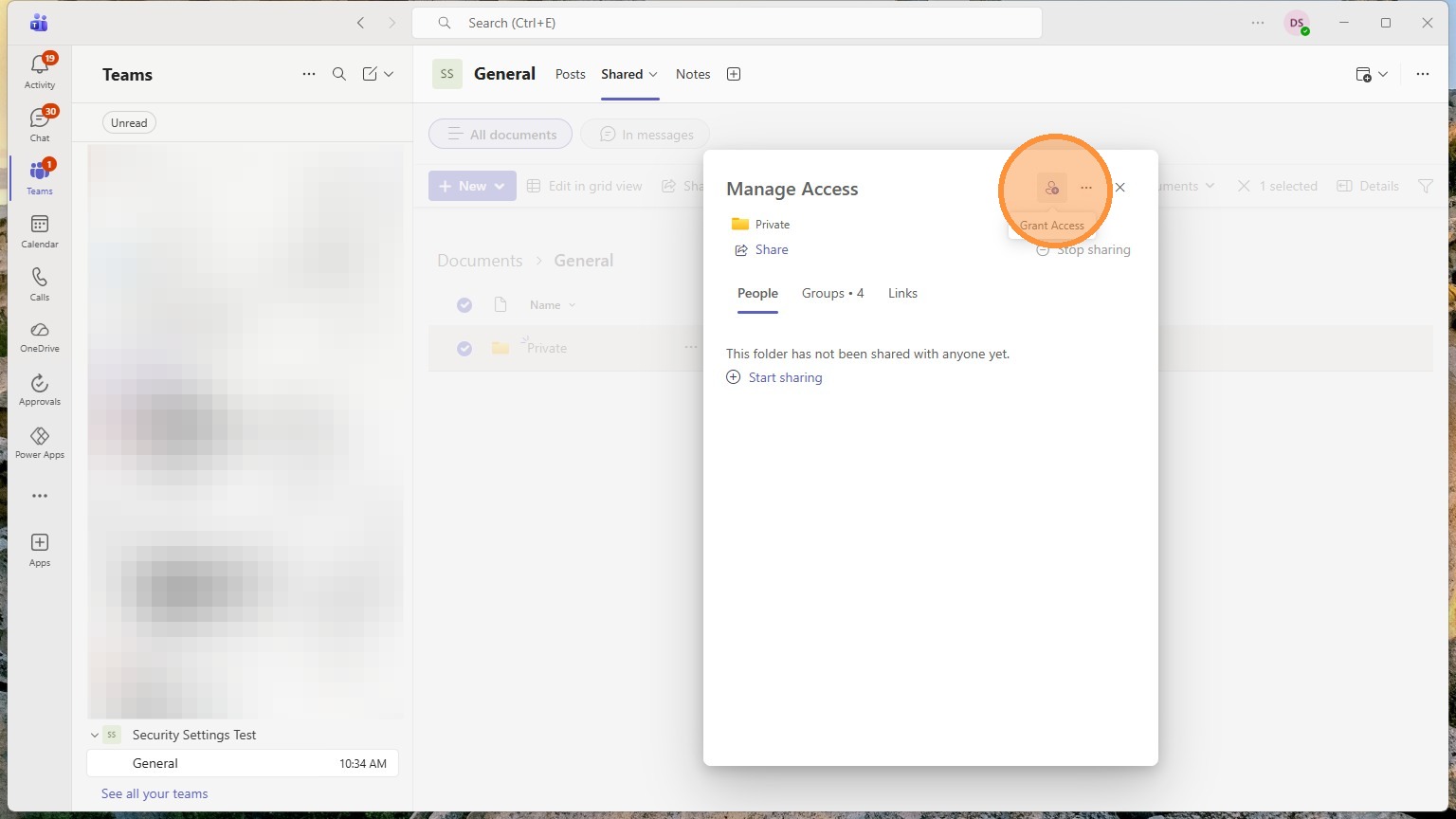Open more options in the Manage Access dialog
Image resolution: width=1456 pixels, height=819 pixels.
click(1086, 188)
